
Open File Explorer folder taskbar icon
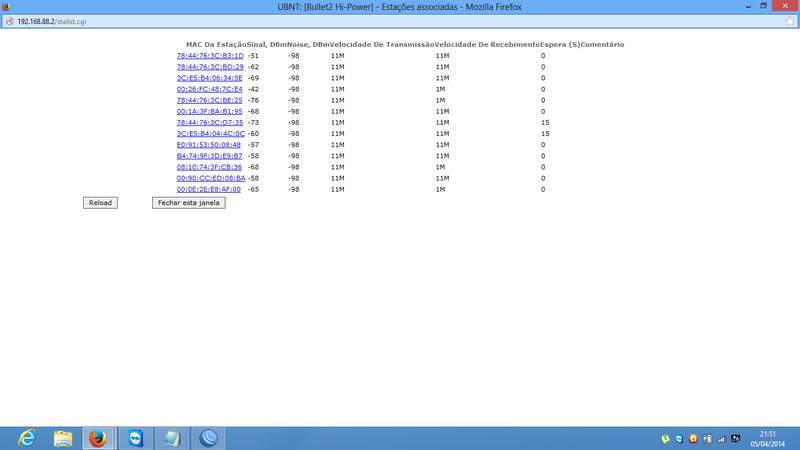[x=63, y=438]
